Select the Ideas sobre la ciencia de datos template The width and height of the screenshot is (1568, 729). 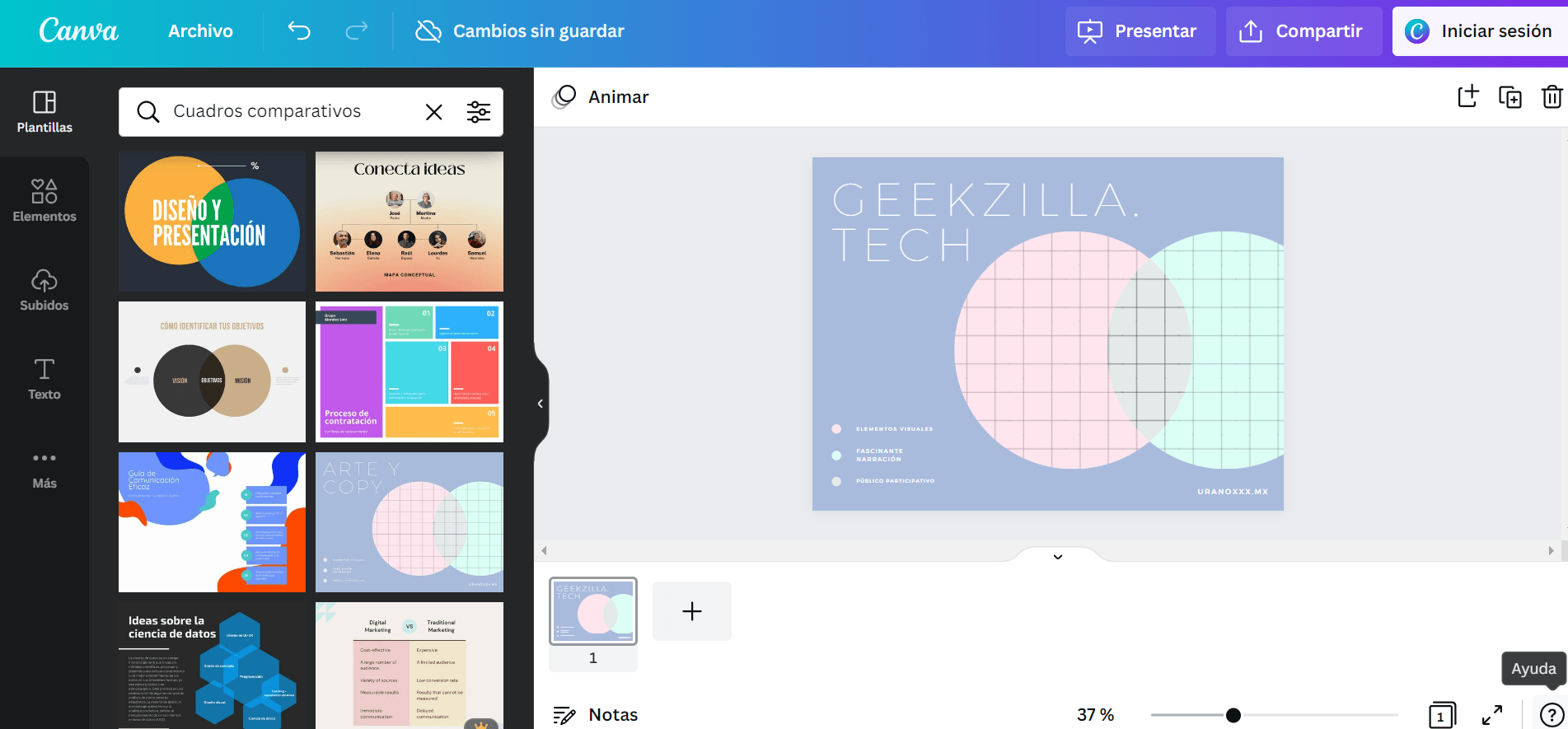(x=212, y=666)
